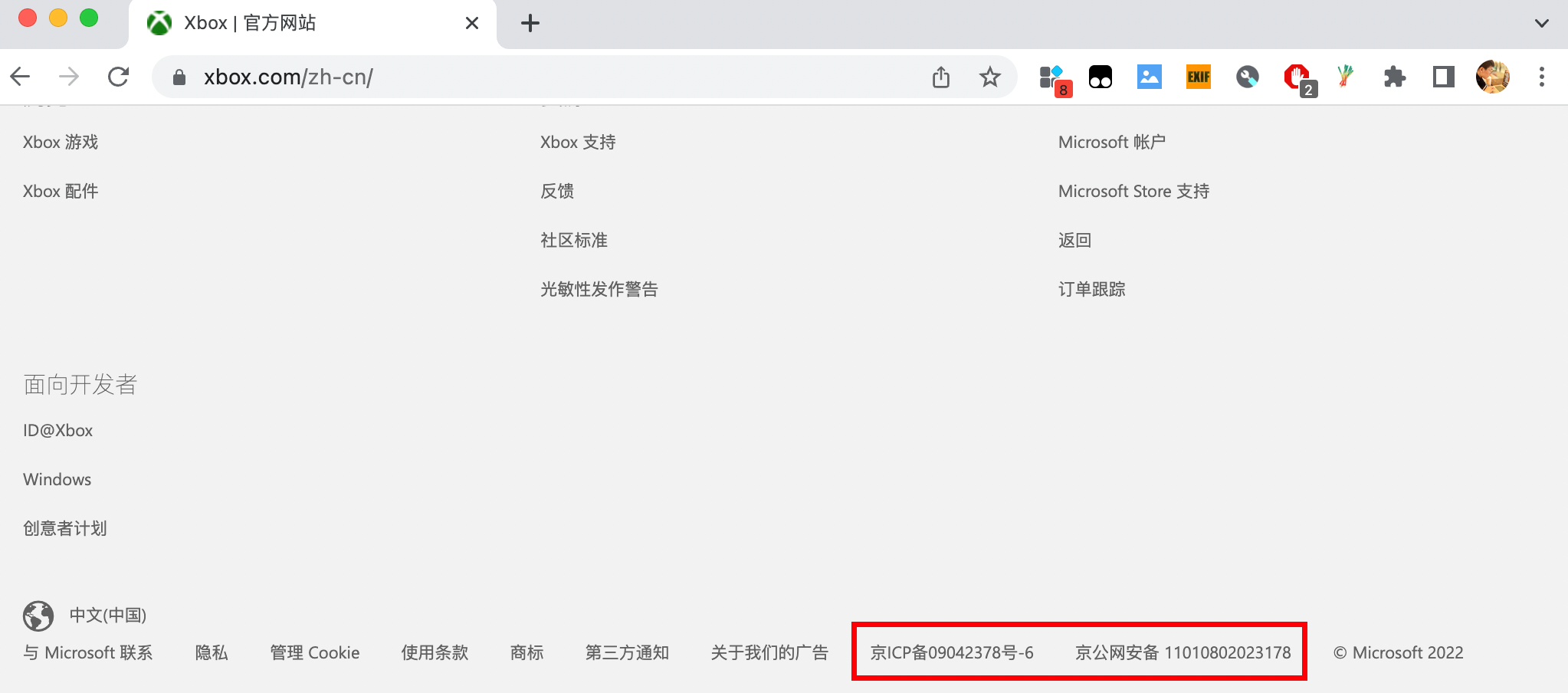
Task: Open Microsoft Store 支持 link
Action: 1133,192
